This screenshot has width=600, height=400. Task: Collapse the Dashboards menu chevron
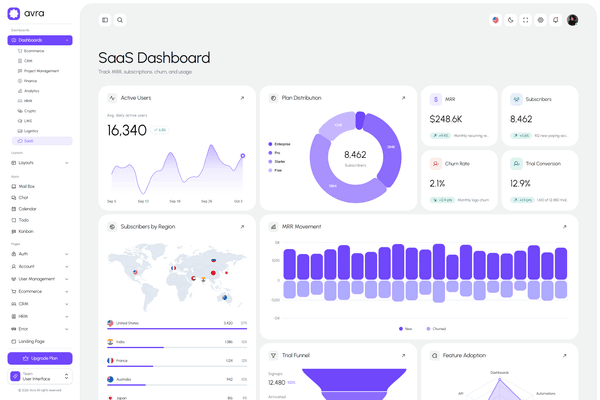67,40
